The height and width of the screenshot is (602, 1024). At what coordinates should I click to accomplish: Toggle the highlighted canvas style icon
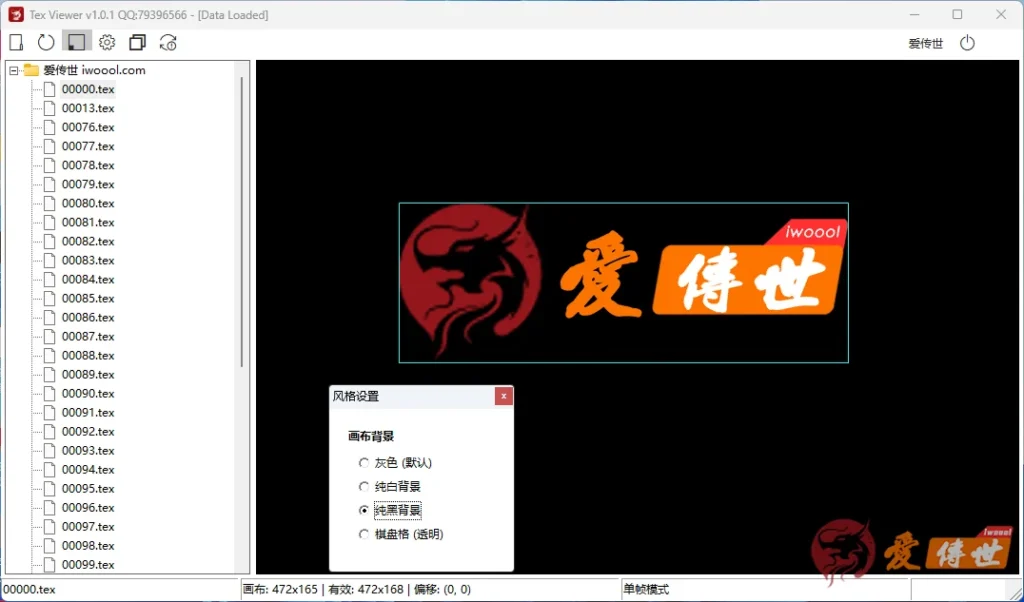click(76, 42)
